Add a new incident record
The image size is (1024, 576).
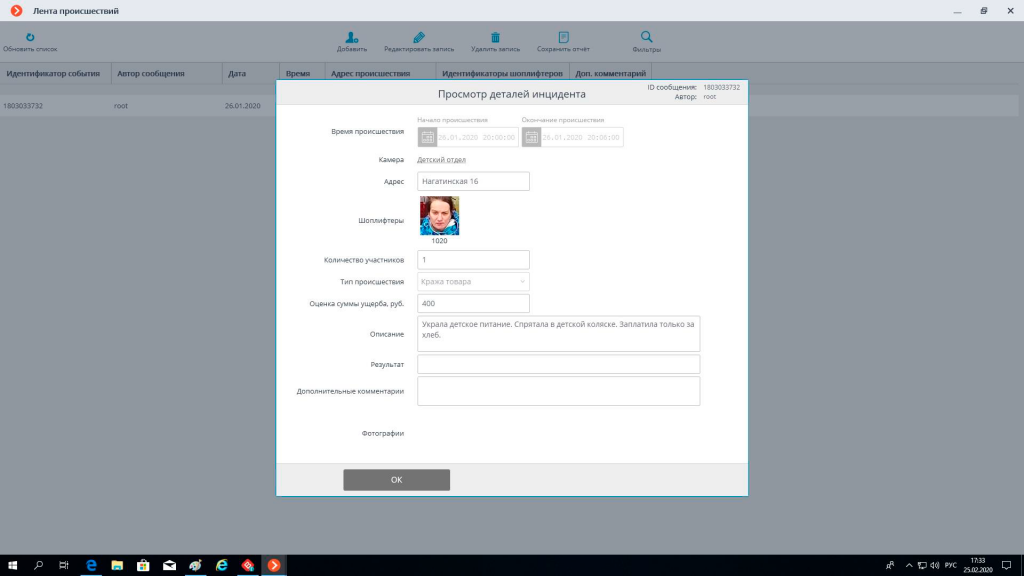click(x=351, y=42)
